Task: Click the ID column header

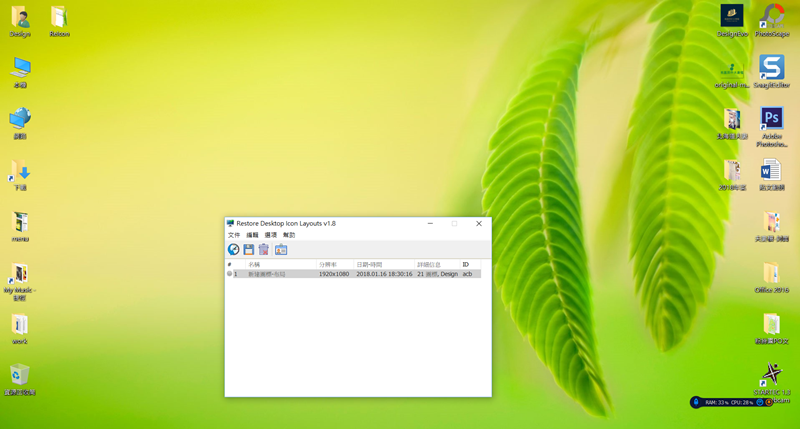Action: 470,264
